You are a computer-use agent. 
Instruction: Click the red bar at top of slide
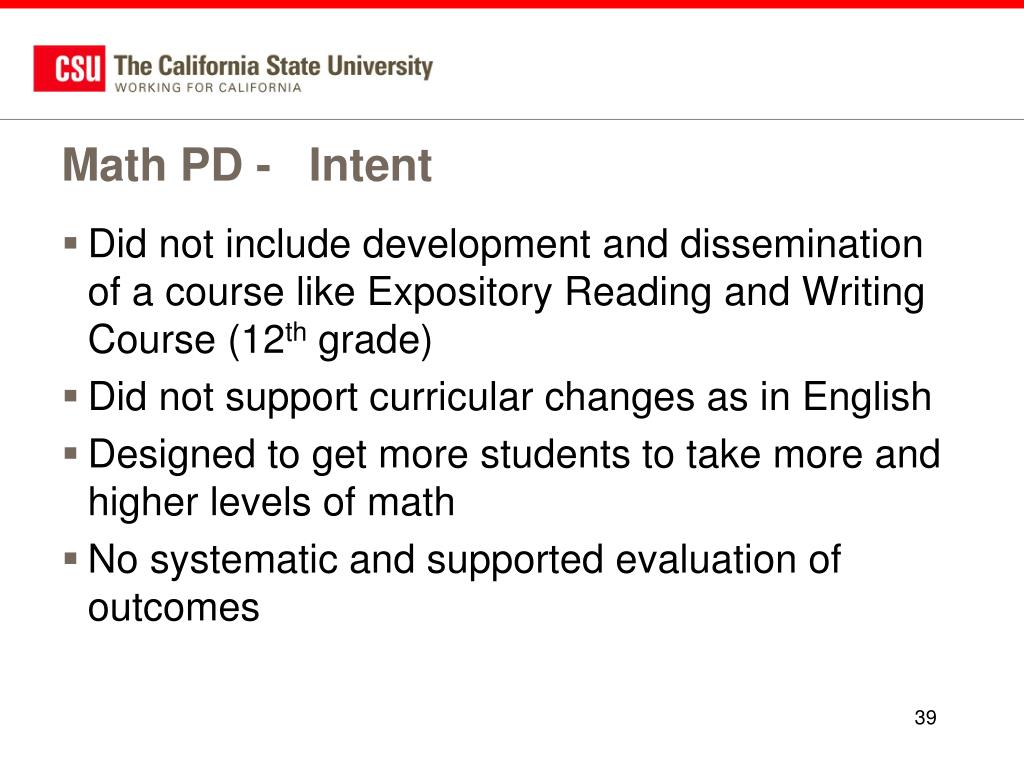[512, 4]
